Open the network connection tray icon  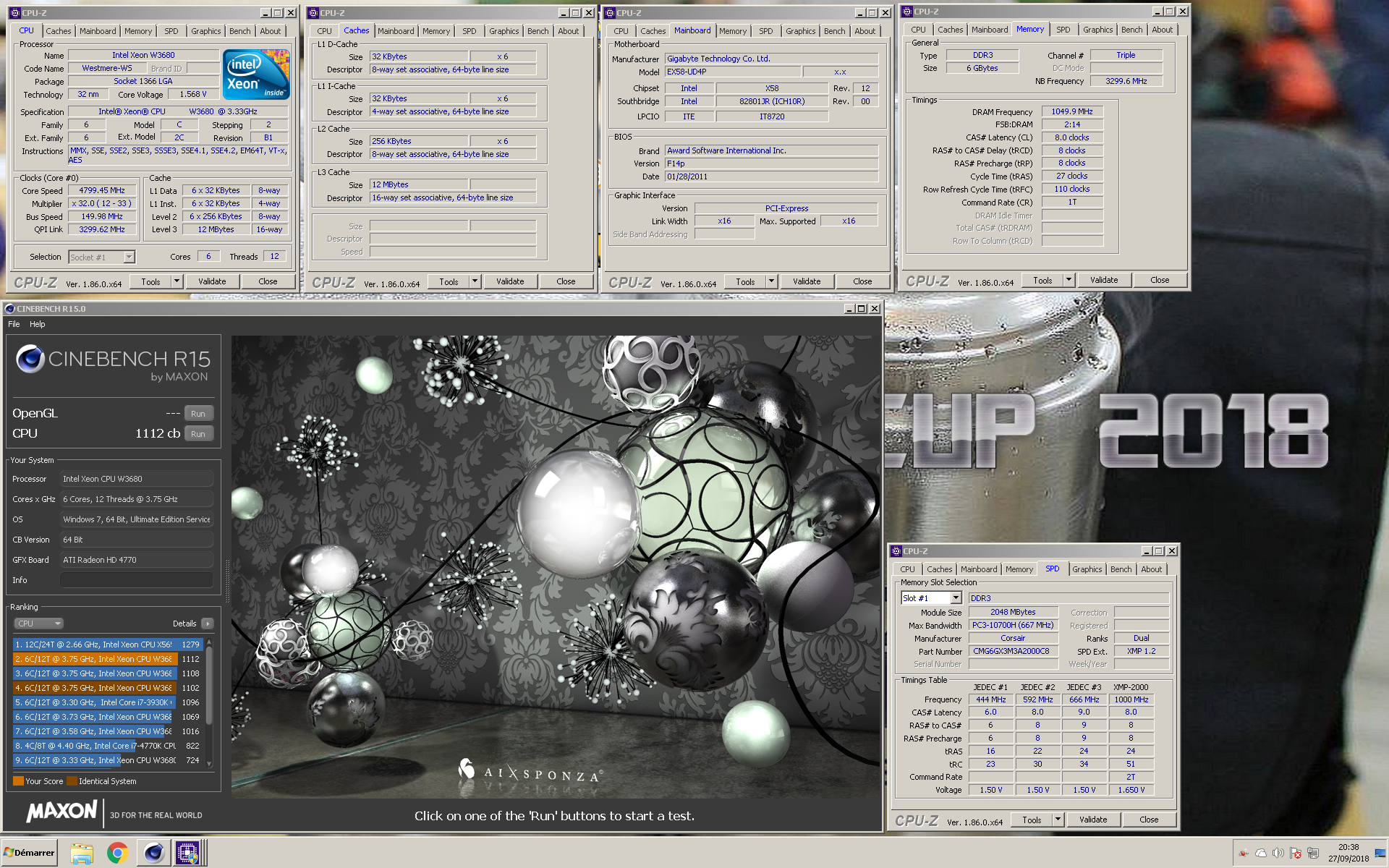pyautogui.click(x=1313, y=854)
